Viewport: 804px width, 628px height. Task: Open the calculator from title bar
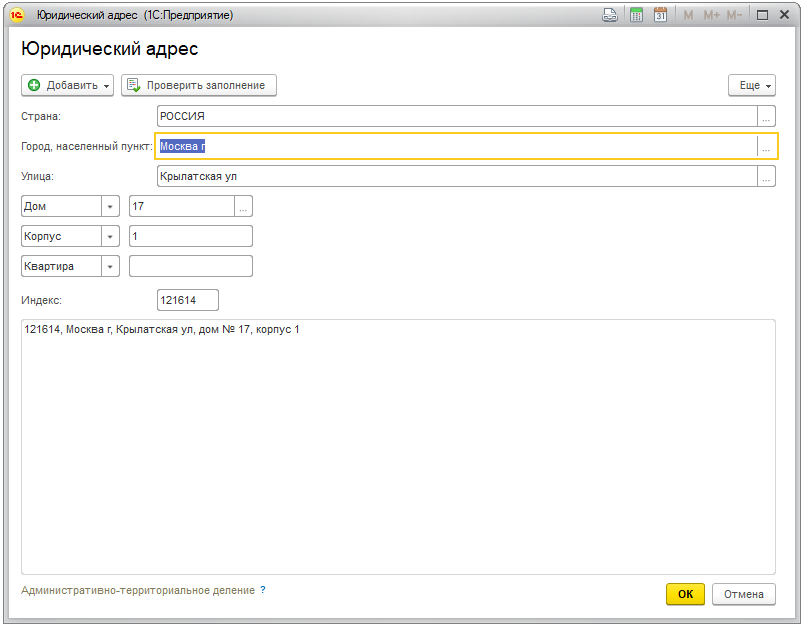coord(636,16)
